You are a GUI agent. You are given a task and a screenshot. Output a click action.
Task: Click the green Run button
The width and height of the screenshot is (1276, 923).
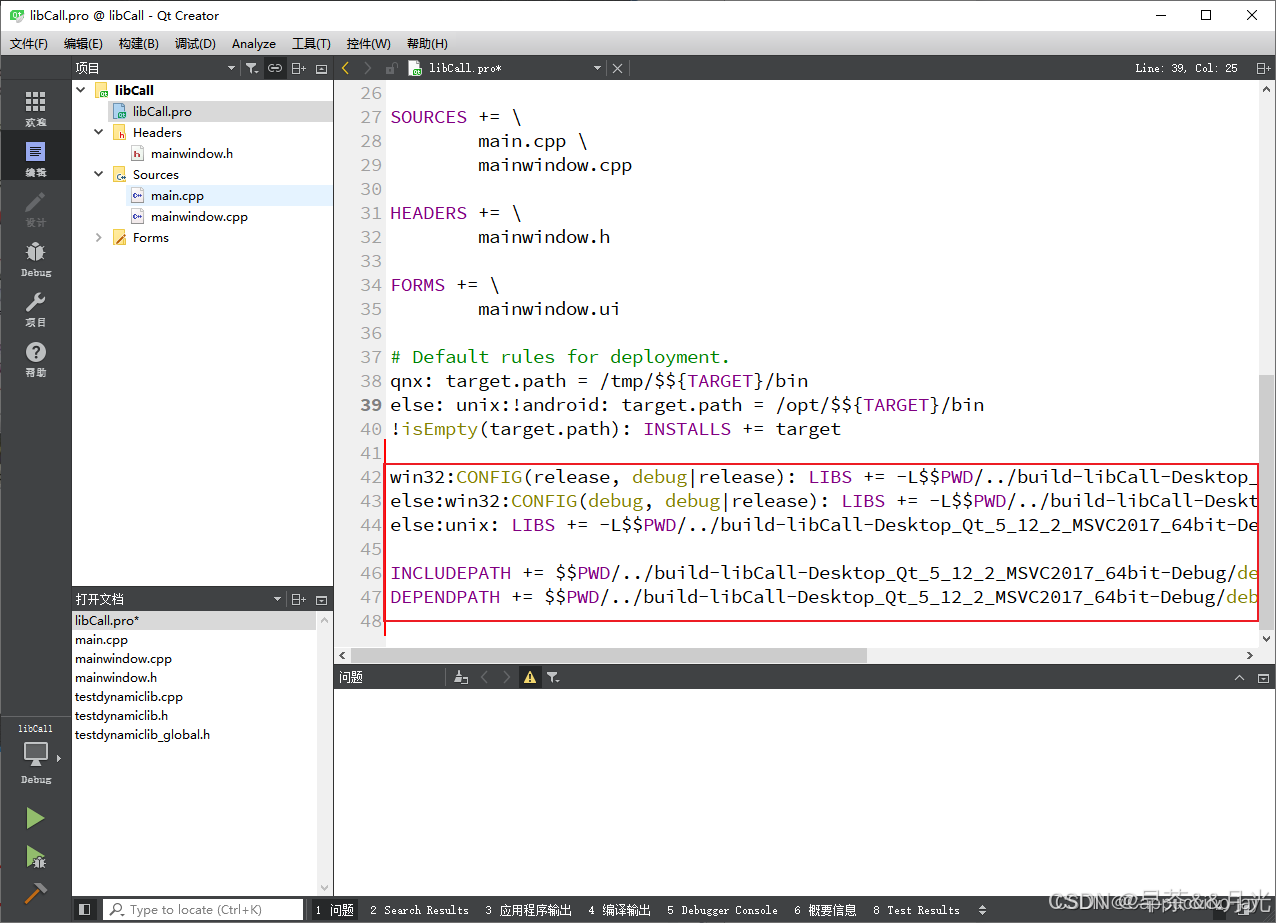point(35,818)
